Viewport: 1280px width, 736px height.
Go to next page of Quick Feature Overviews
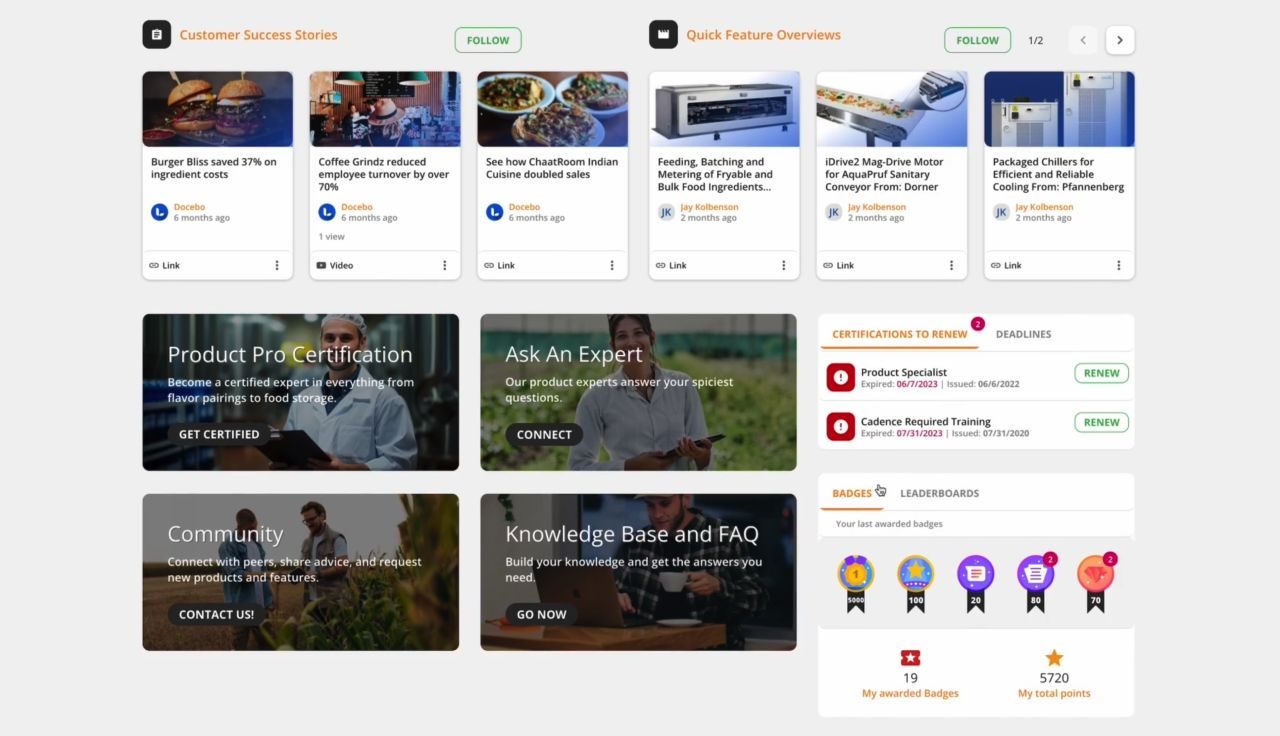(1120, 40)
